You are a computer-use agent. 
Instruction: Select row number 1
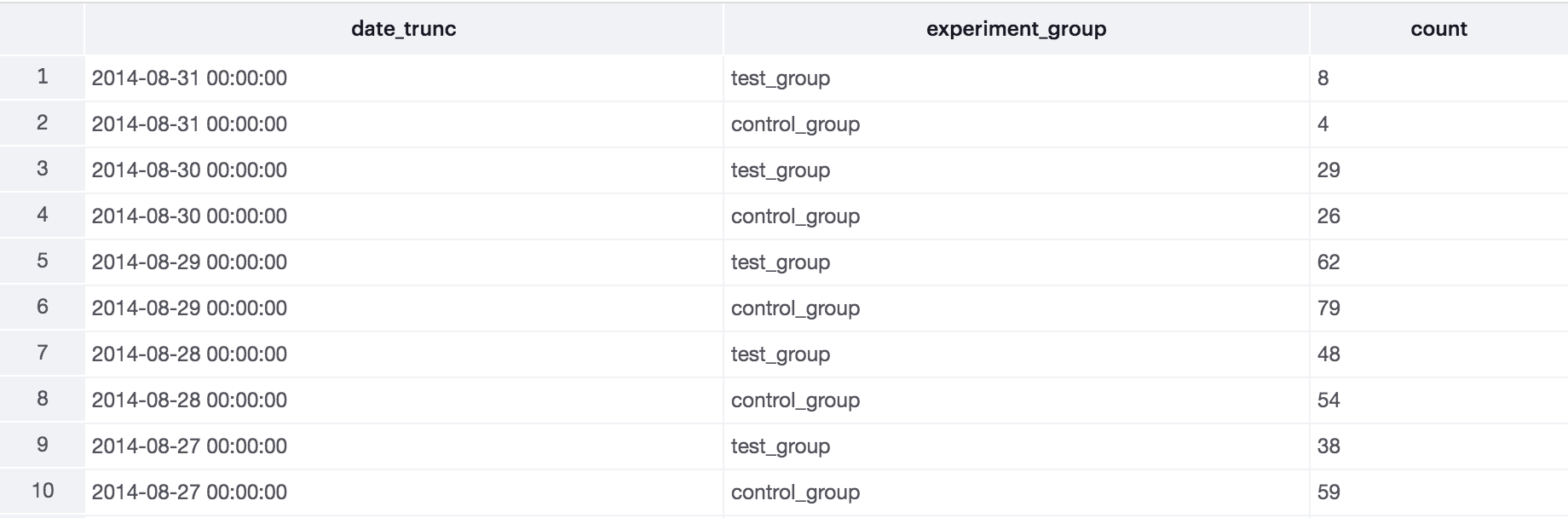coord(43,78)
